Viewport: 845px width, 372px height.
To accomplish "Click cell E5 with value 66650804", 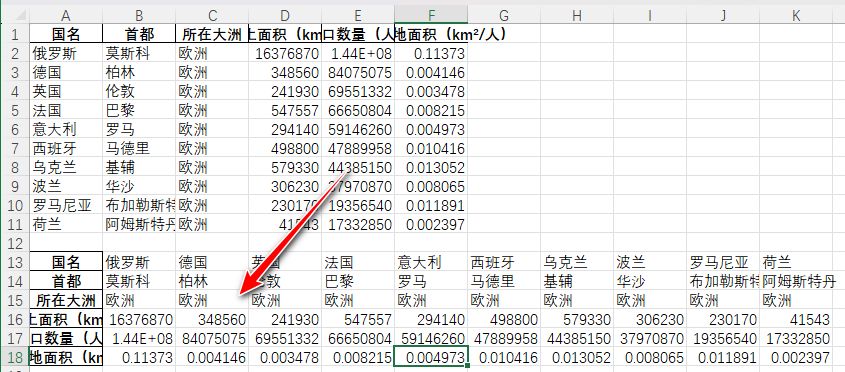I will point(358,110).
